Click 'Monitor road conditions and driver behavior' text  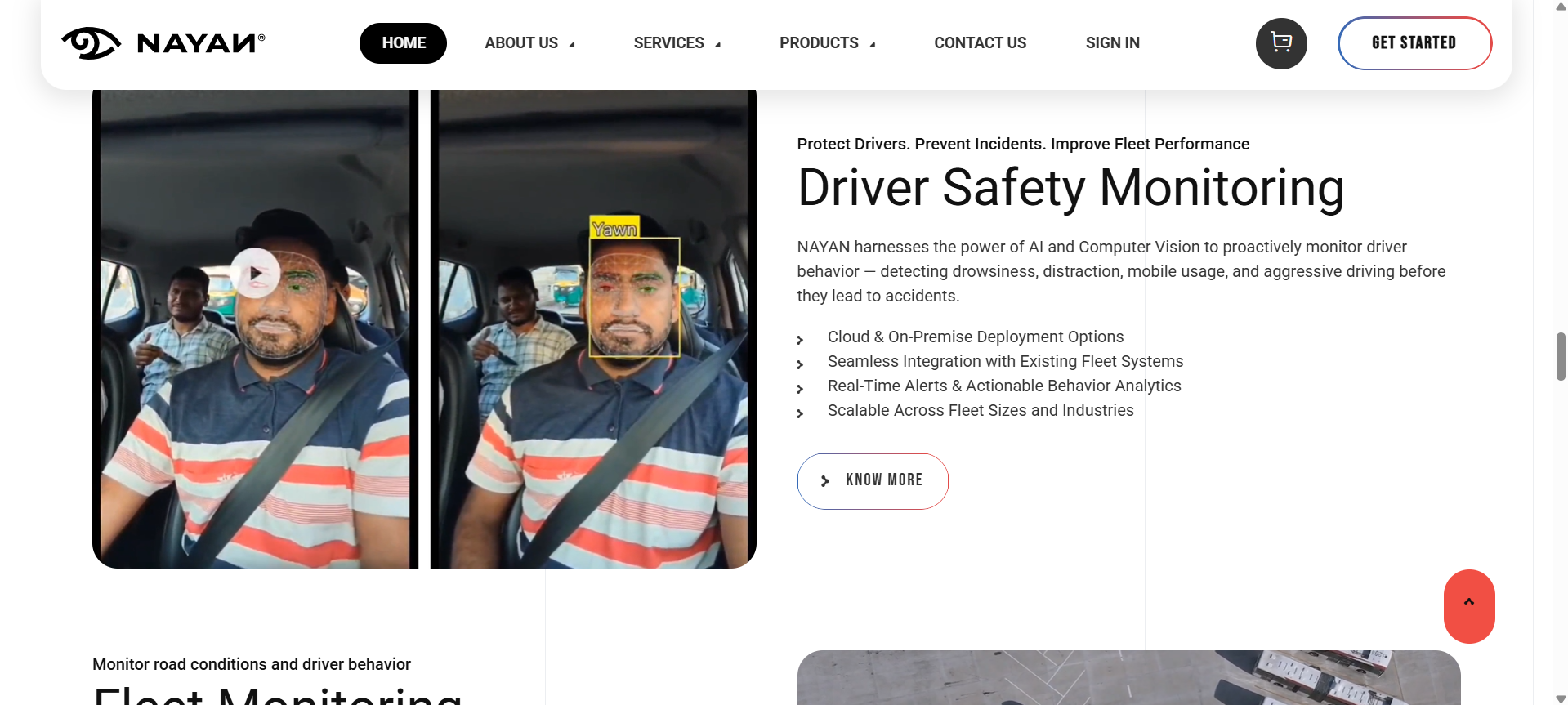pyautogui.click(x=252, y=664)
